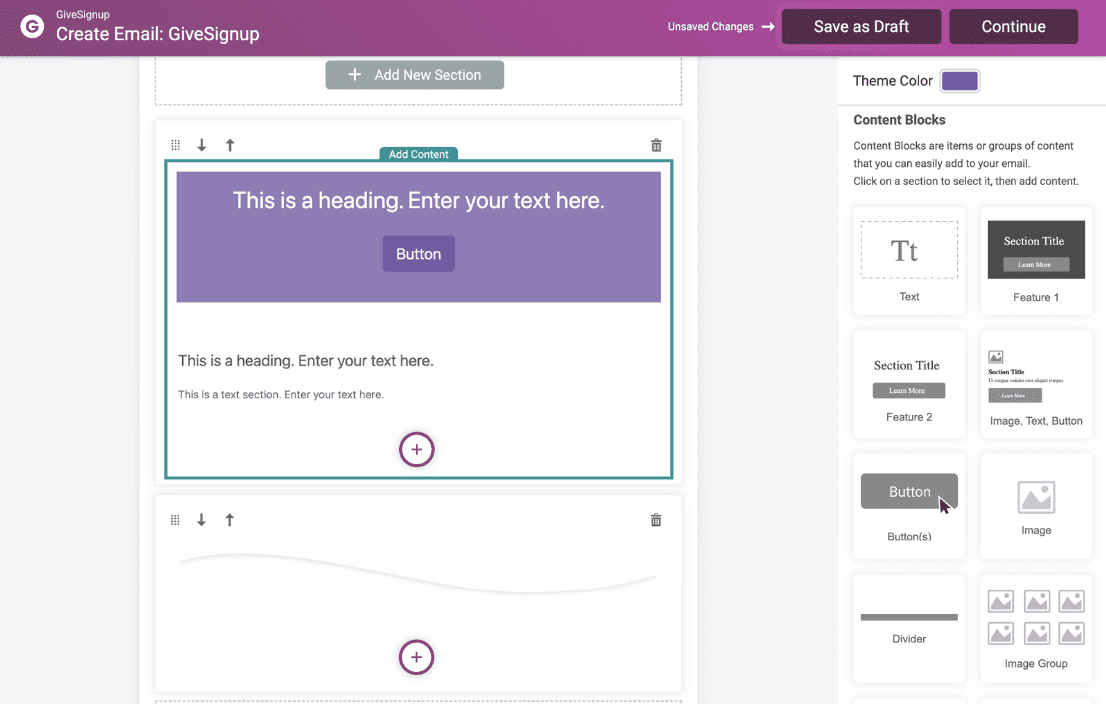Image resolution: width=1106 pixels, height=704 pixels.
Task: Click the drag handle of the heading section
Action: (x=176, y=145)
